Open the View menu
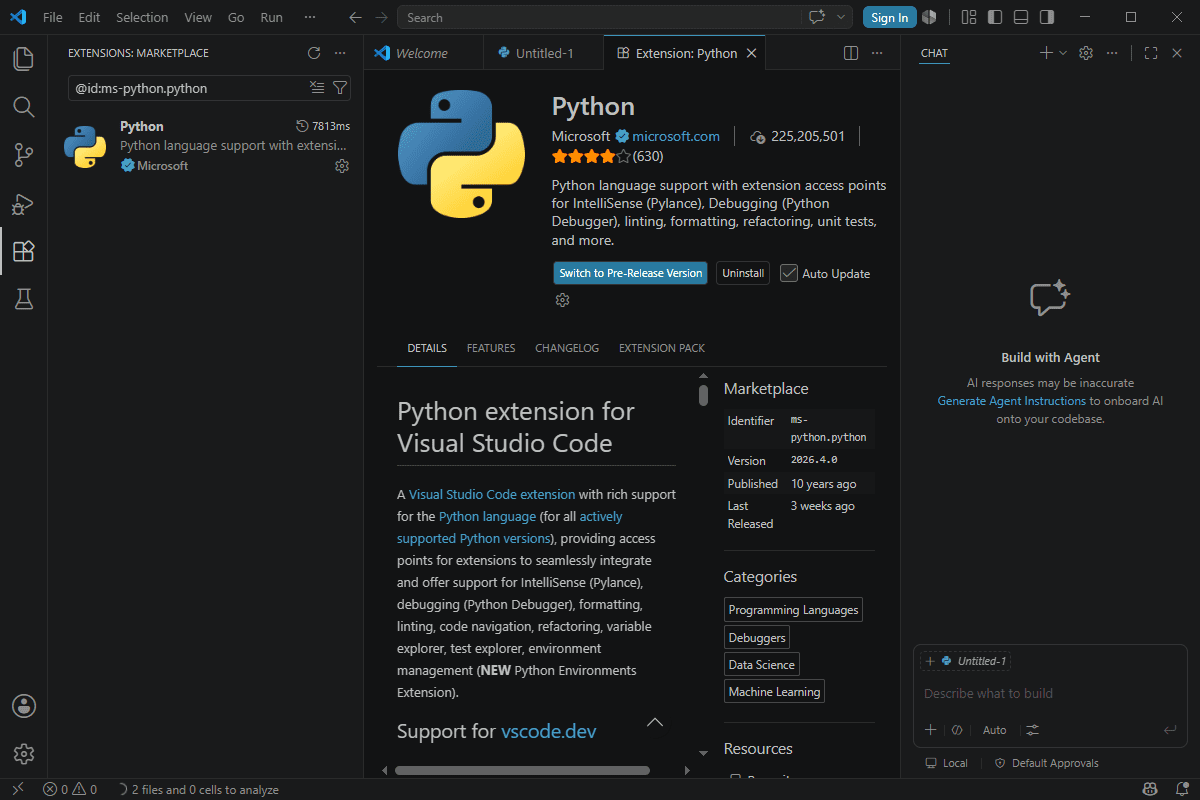The image size is (1200, 800). tap(198, 17)
